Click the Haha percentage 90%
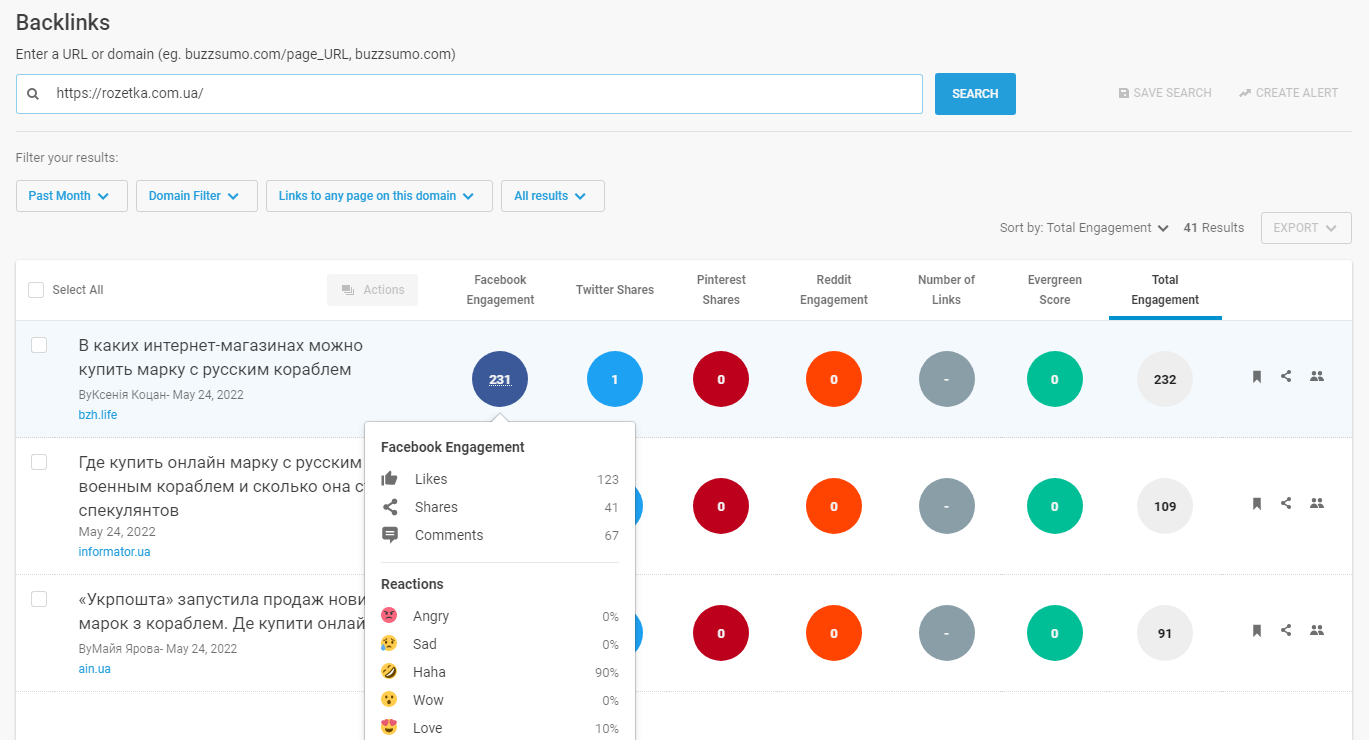This screenshot has height=740, width=1369. point(607,672)
